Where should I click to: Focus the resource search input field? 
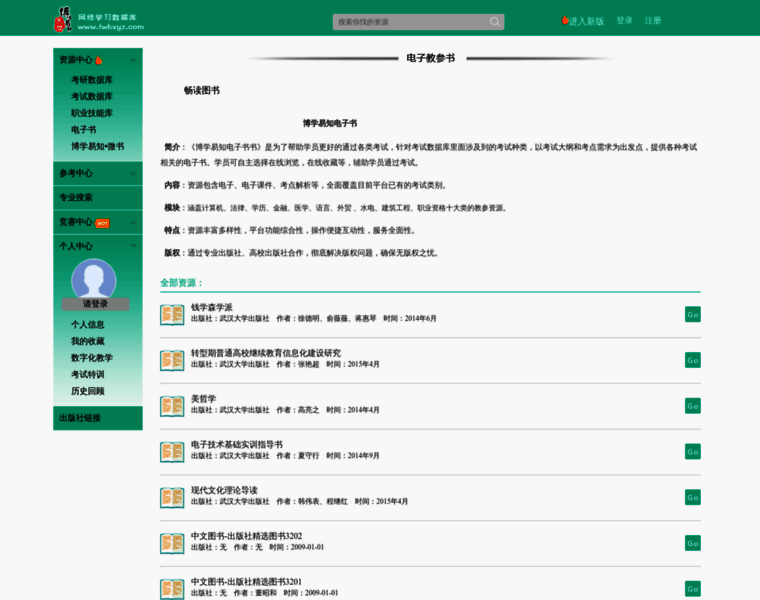[410, 22]
